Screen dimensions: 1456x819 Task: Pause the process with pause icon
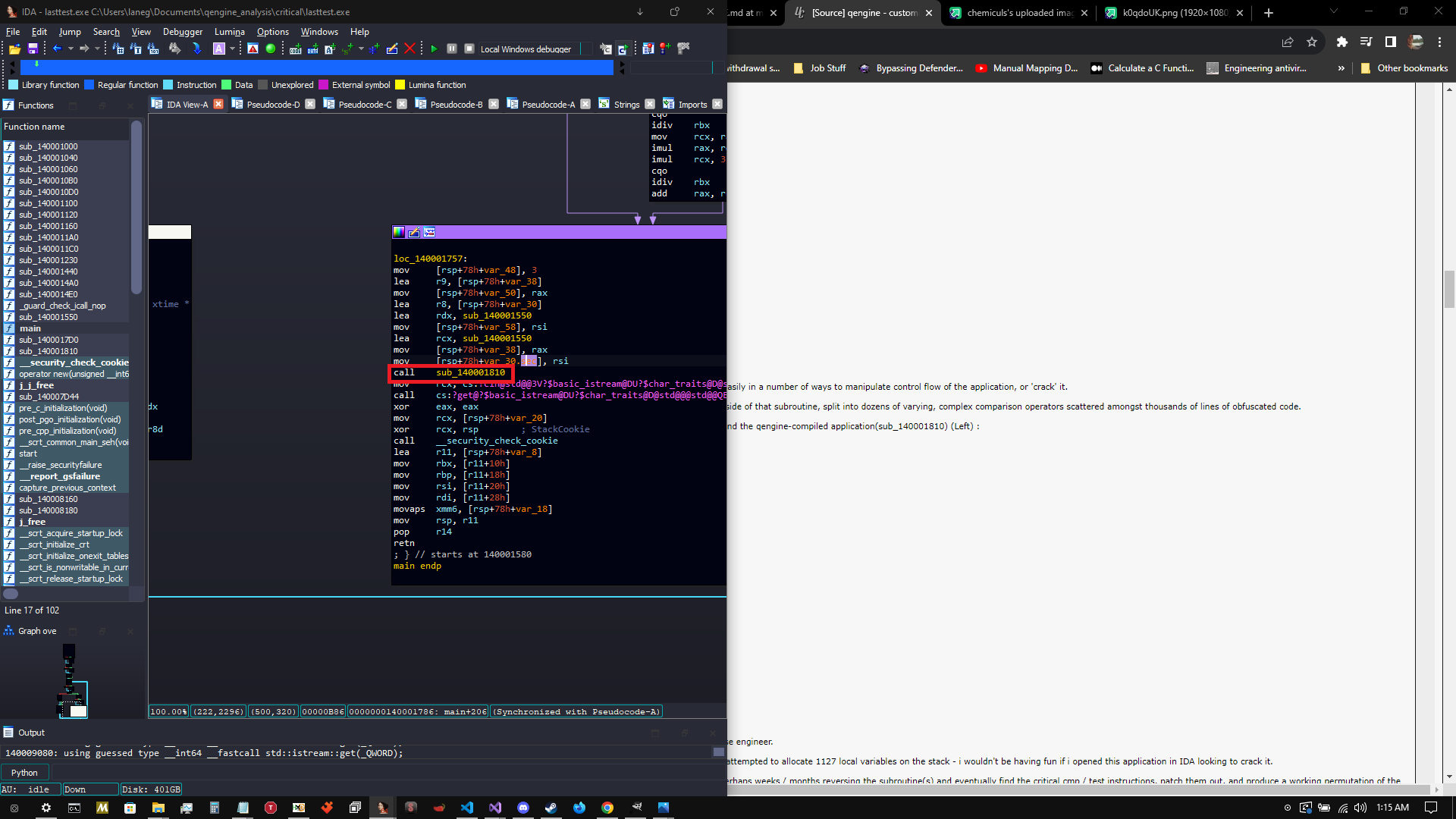pos(452,49)
